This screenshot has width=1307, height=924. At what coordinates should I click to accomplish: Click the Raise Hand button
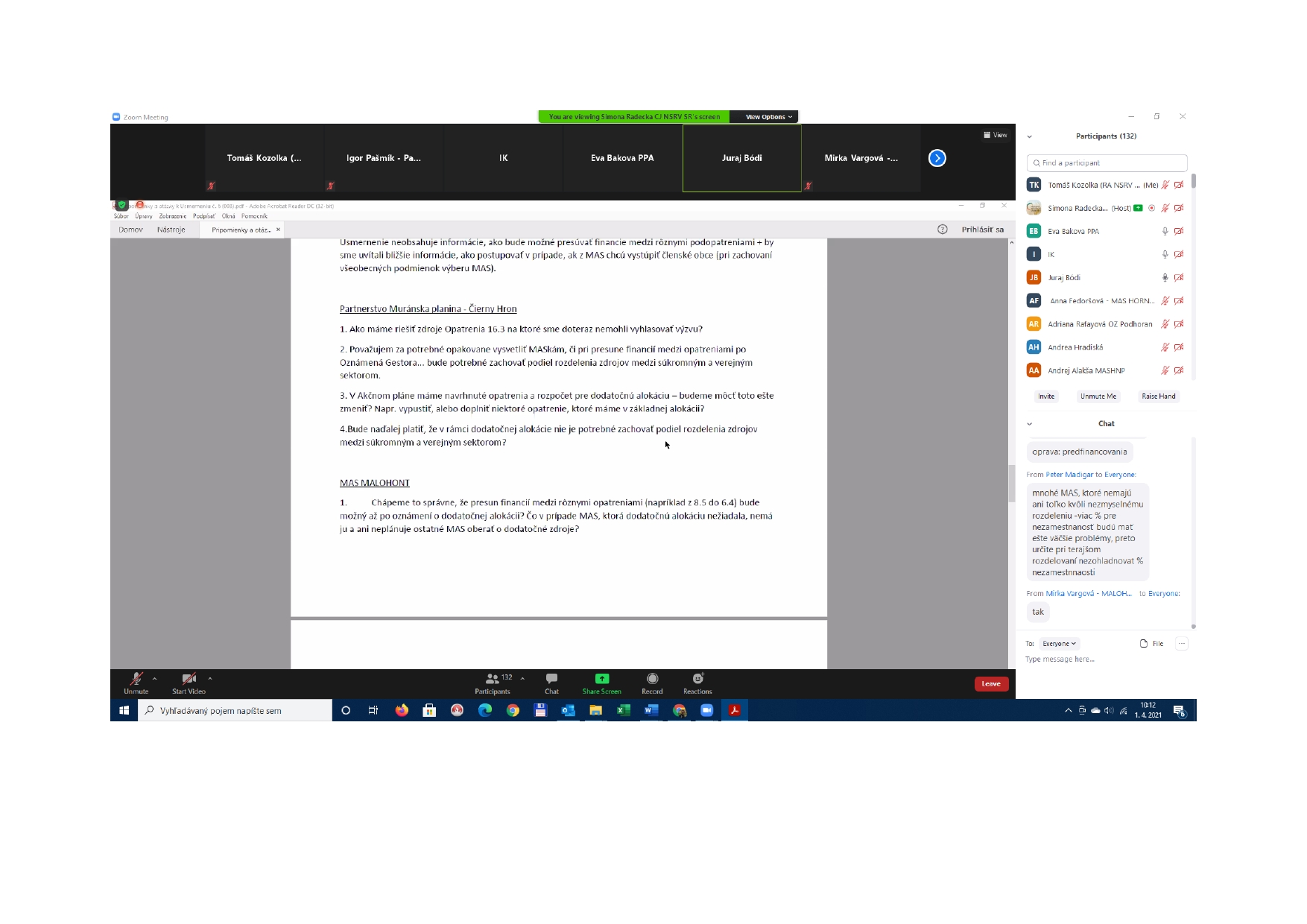coord(1158,396)
